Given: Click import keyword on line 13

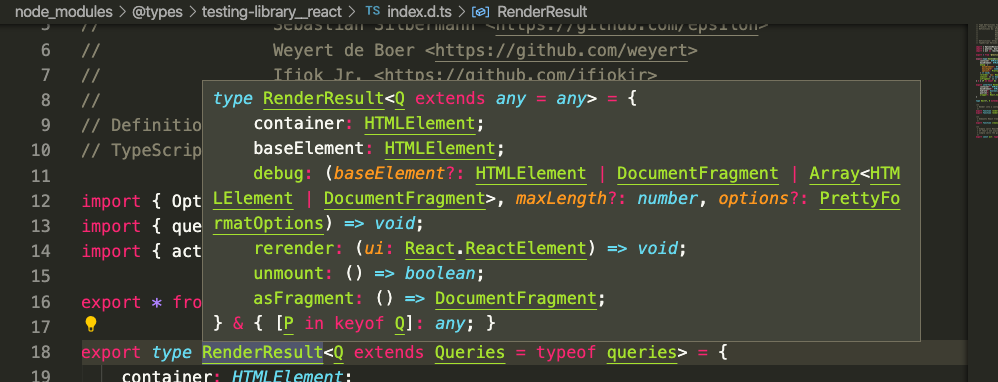Looking at the screenshot, I should pos(111,226).
